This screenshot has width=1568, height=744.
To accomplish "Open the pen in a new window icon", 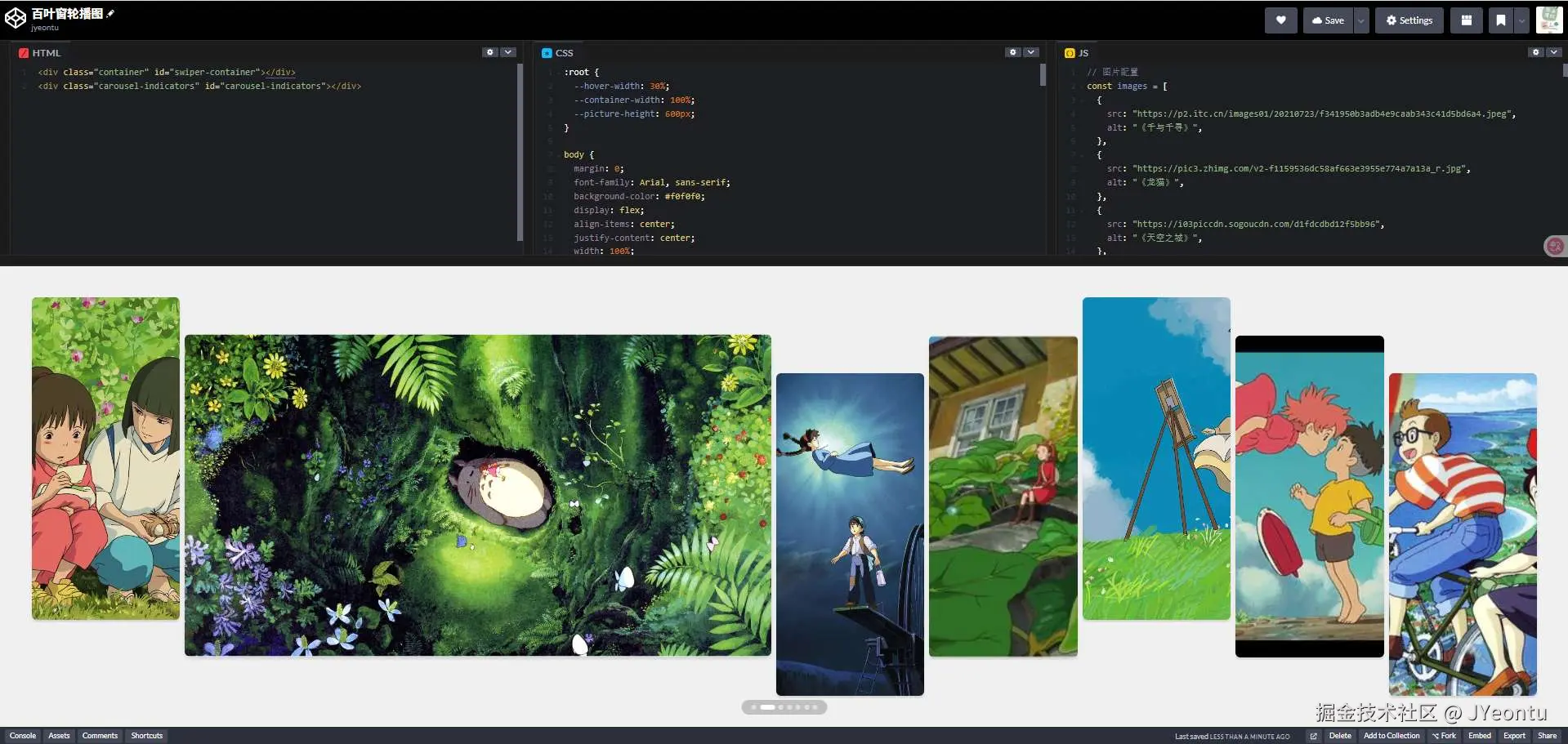I will pos(1314,736).
